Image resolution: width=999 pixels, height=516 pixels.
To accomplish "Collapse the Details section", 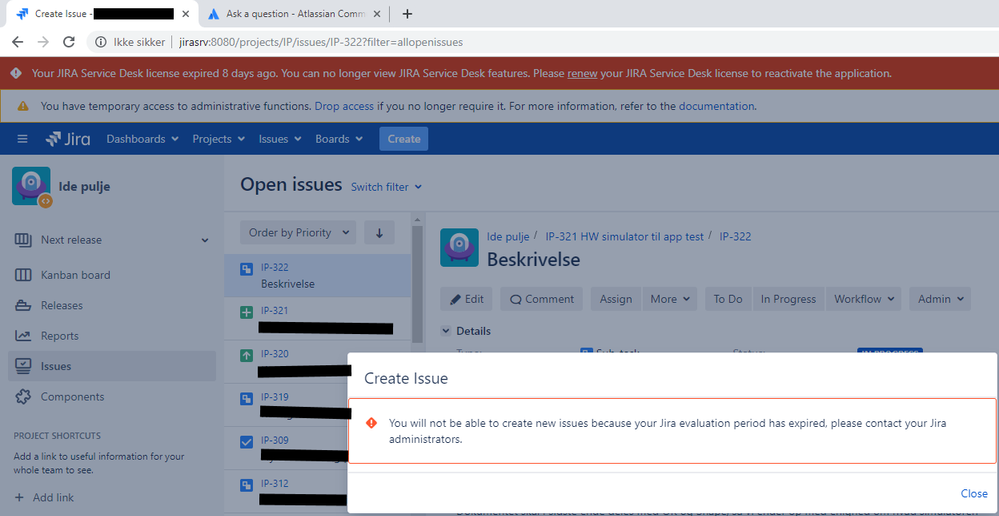I will point(445,331).
